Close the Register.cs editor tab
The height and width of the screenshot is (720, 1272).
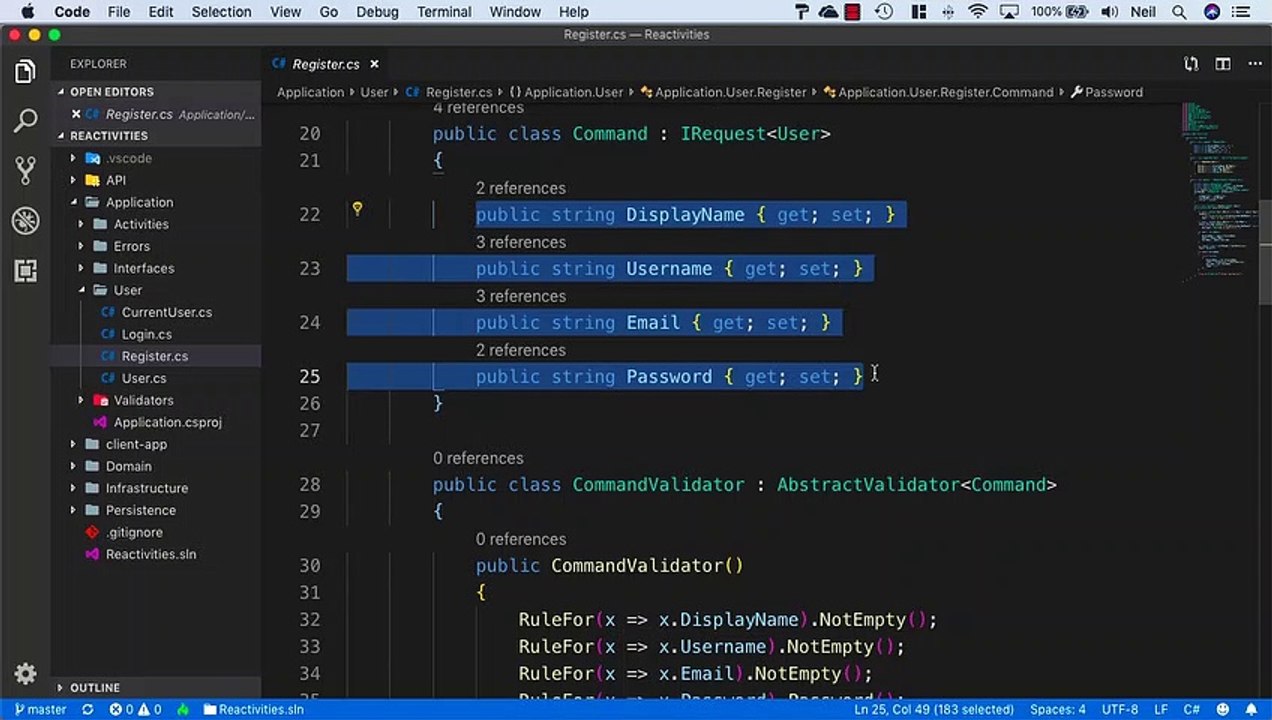point(374,64)
